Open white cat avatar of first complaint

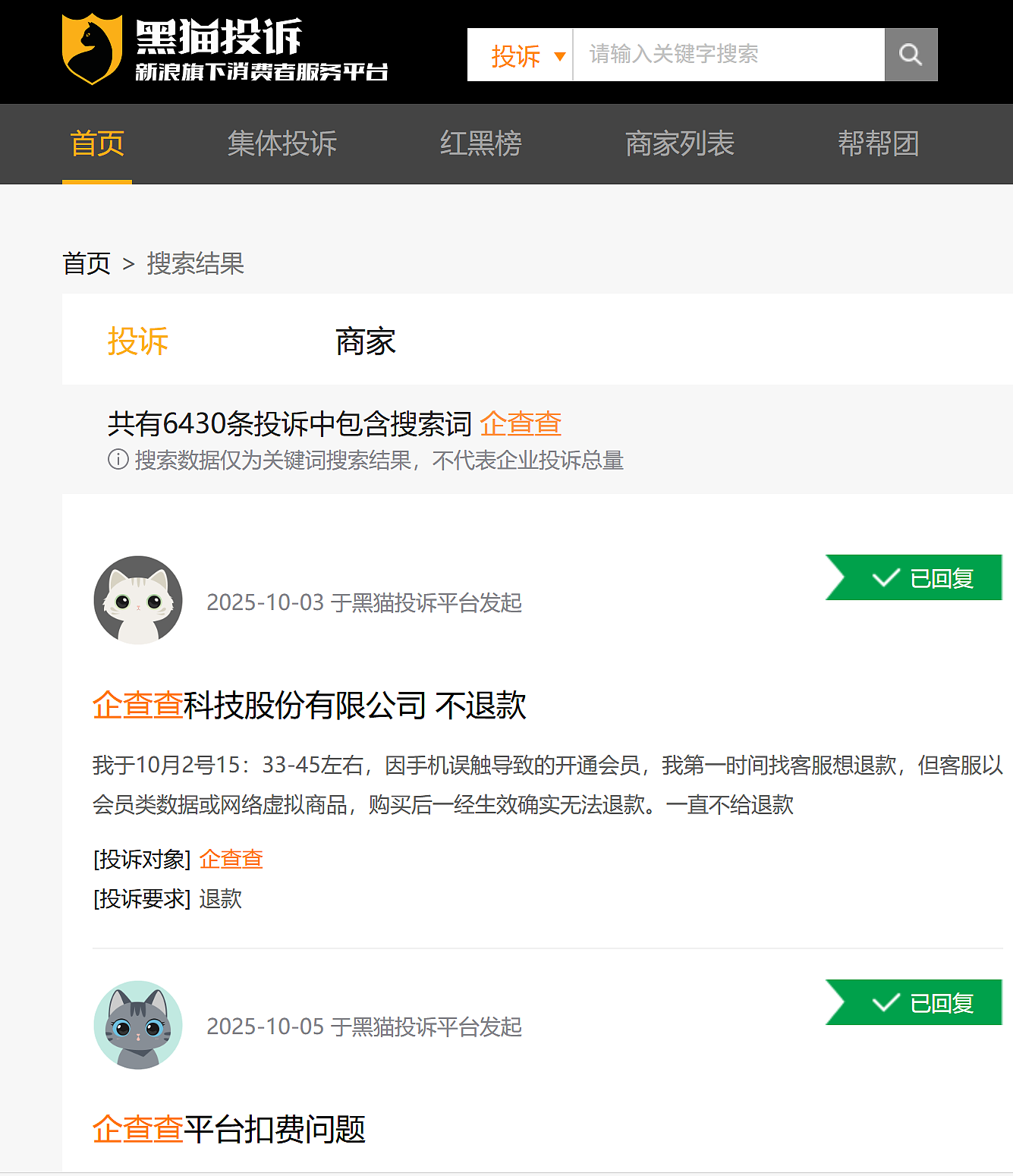[138, 600]
